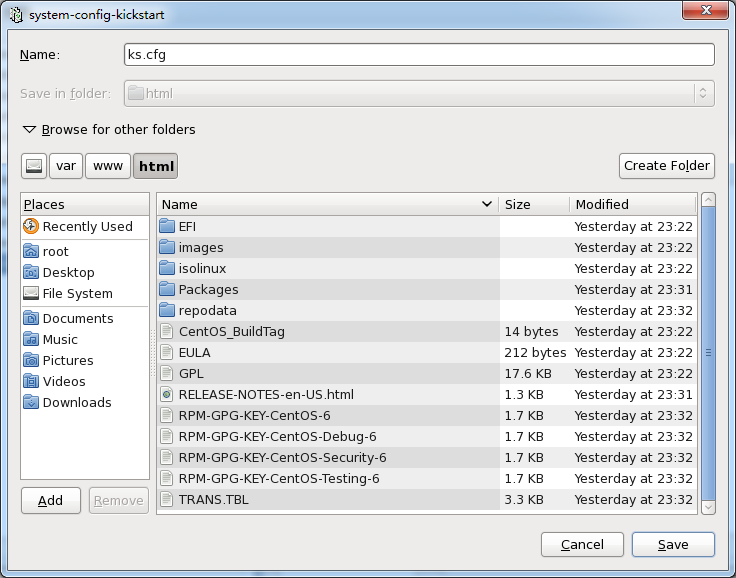
Task: Click the RPM-GPG-KEY-CentOS-Testing-6 file icon
Action: point(167,478)
